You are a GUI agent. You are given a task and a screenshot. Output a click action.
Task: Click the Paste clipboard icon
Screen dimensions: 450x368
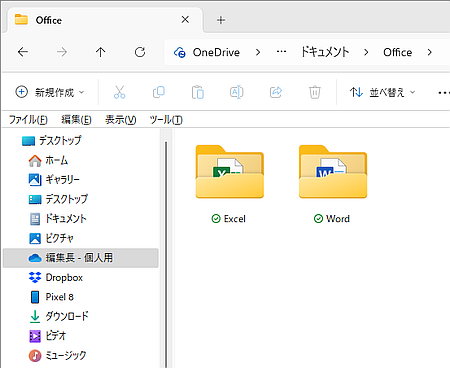[x=198, y=92]
